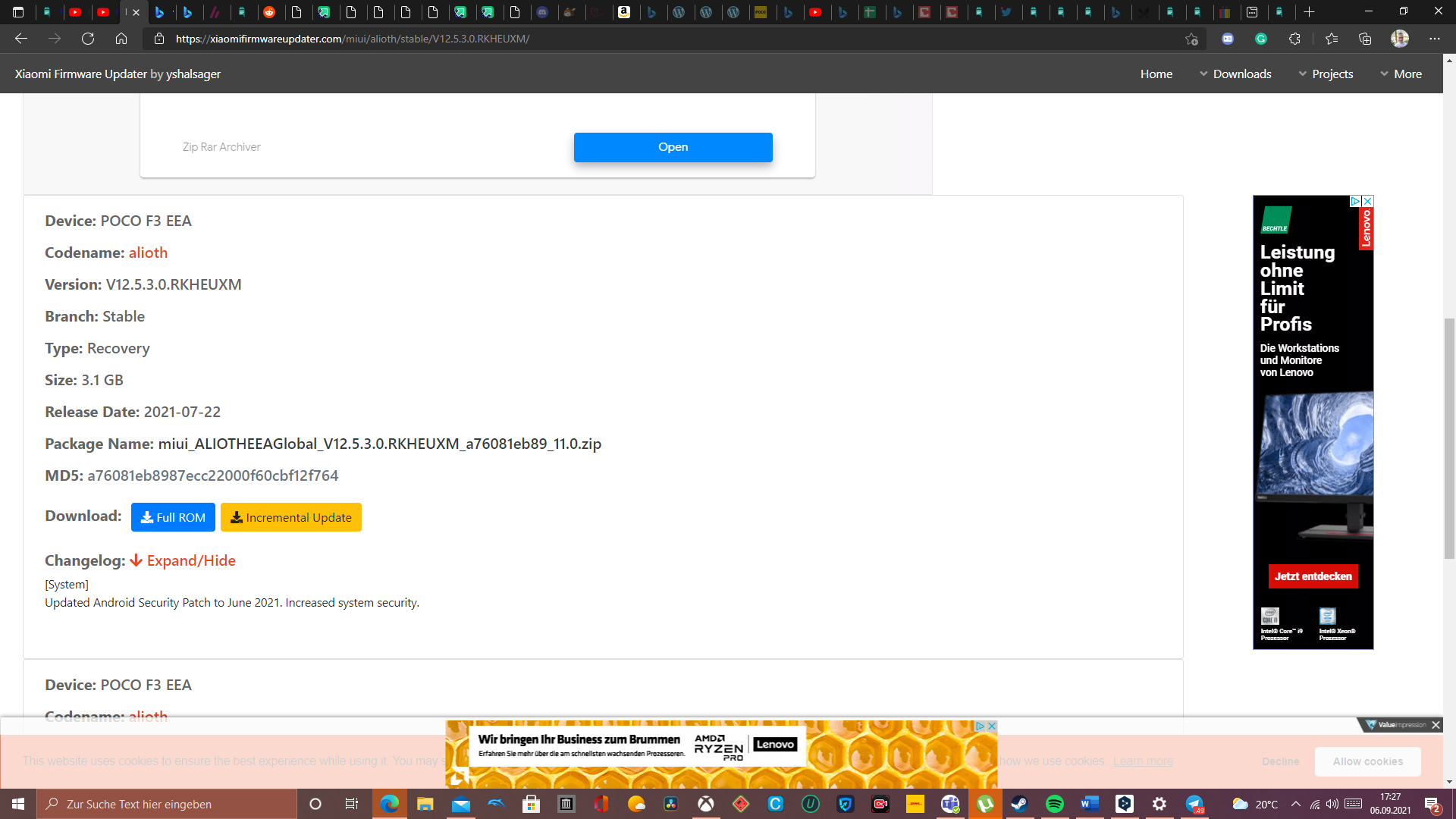Show hidden system tray icons
This screenshot has width=1456, height=819.
(1296, 804)
